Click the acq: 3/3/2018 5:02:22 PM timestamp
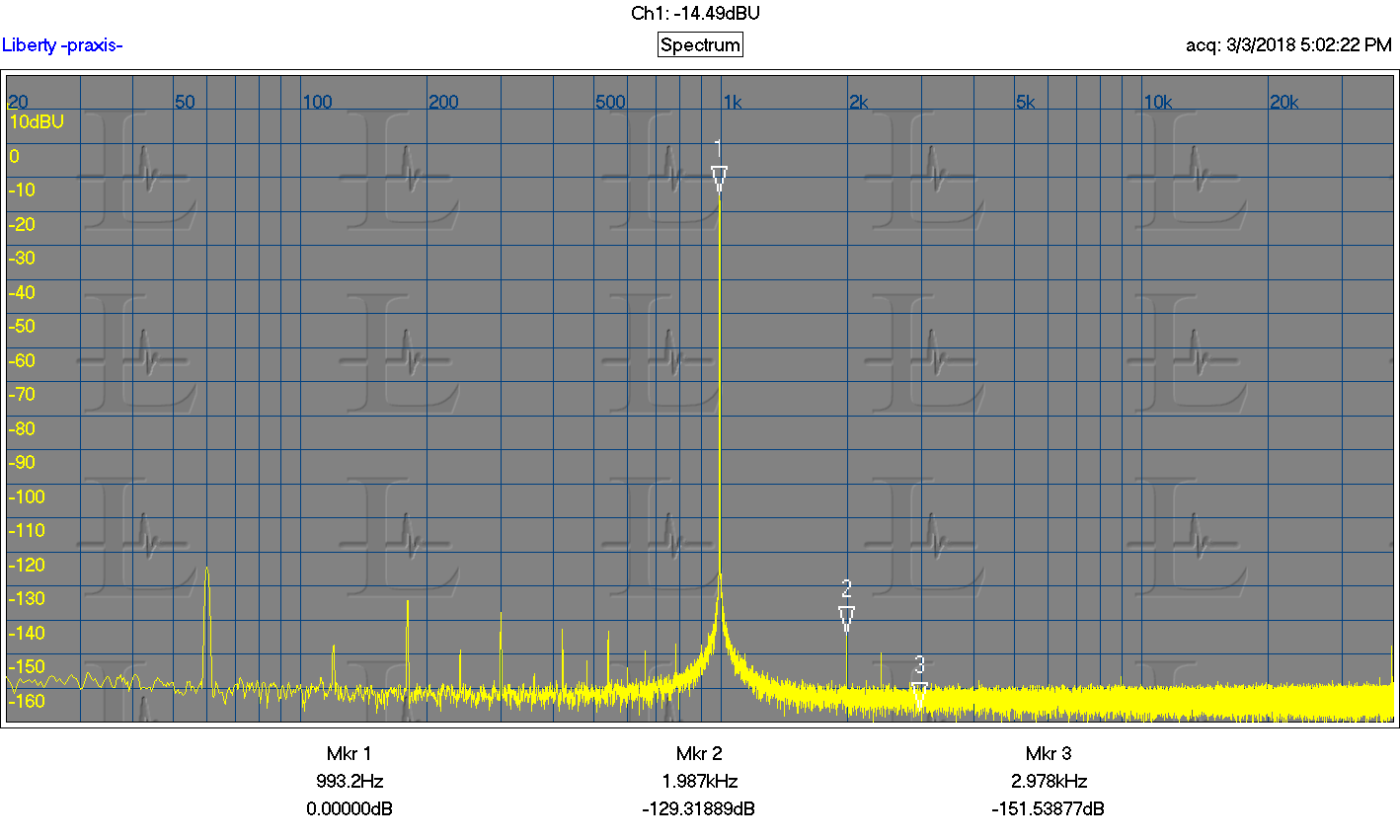 [1288, 45]
